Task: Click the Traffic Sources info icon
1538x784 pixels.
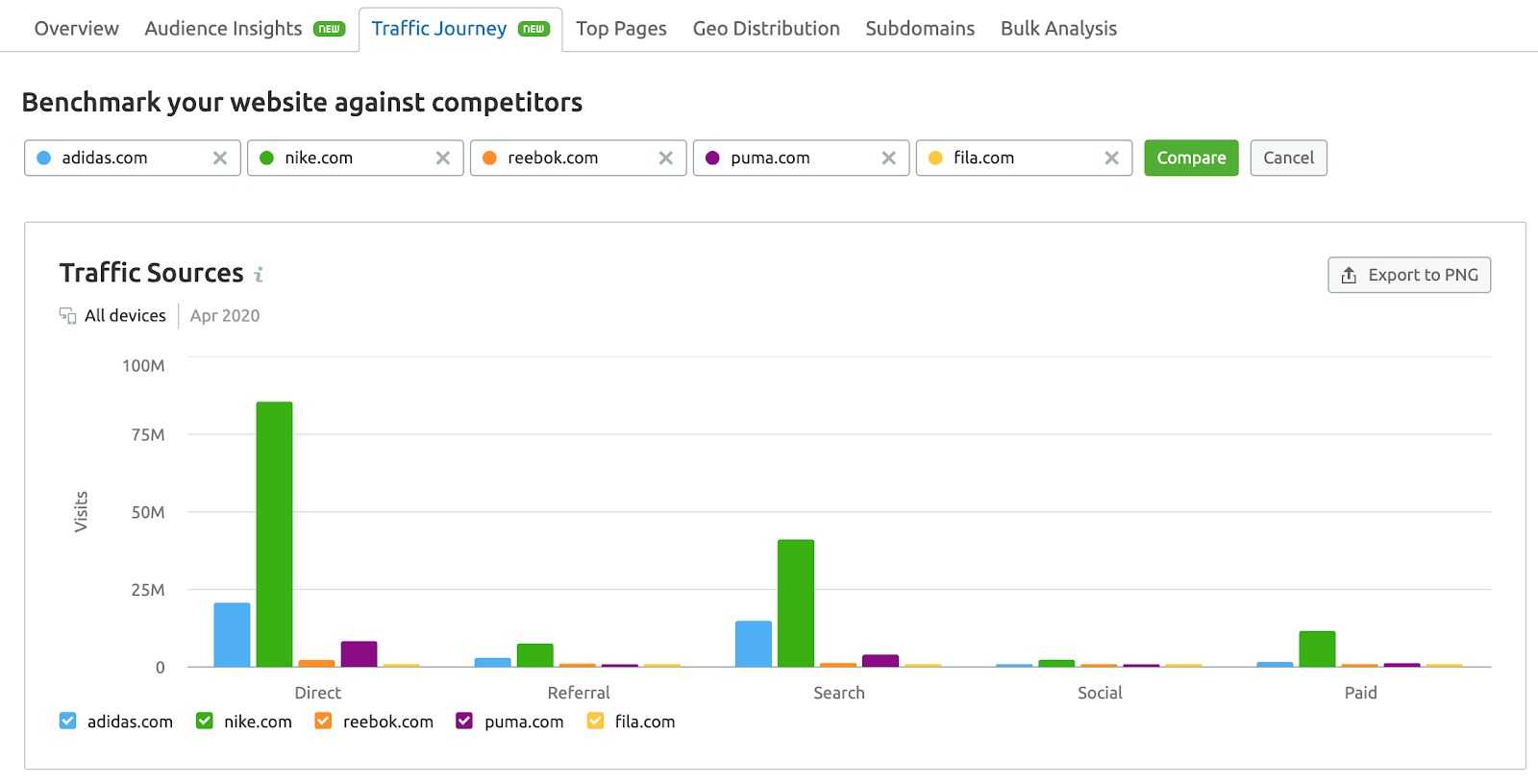Action: (x=259, y=275)
